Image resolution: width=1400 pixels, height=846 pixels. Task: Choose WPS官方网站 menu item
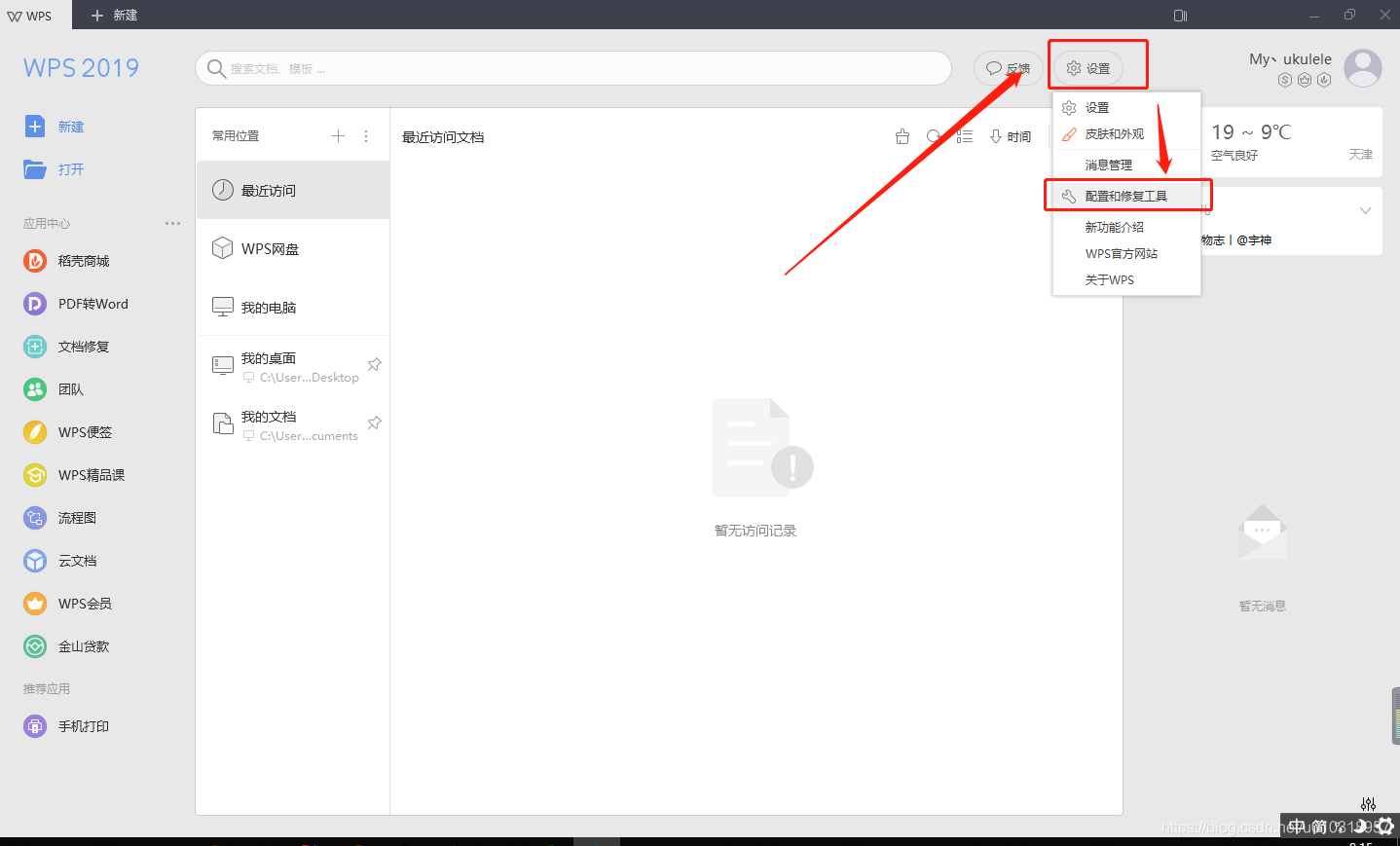point(1126,253)
